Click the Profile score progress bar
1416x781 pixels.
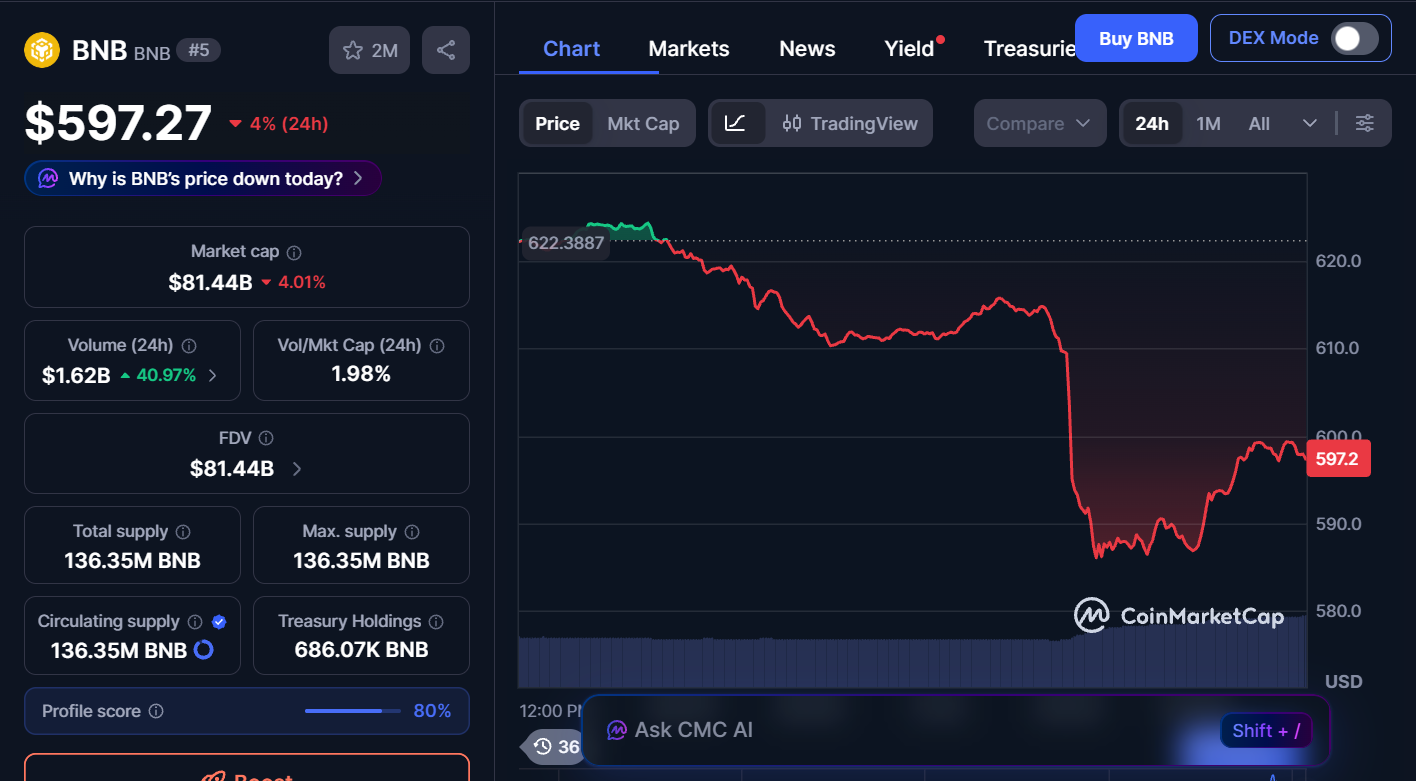pos(351,710)
